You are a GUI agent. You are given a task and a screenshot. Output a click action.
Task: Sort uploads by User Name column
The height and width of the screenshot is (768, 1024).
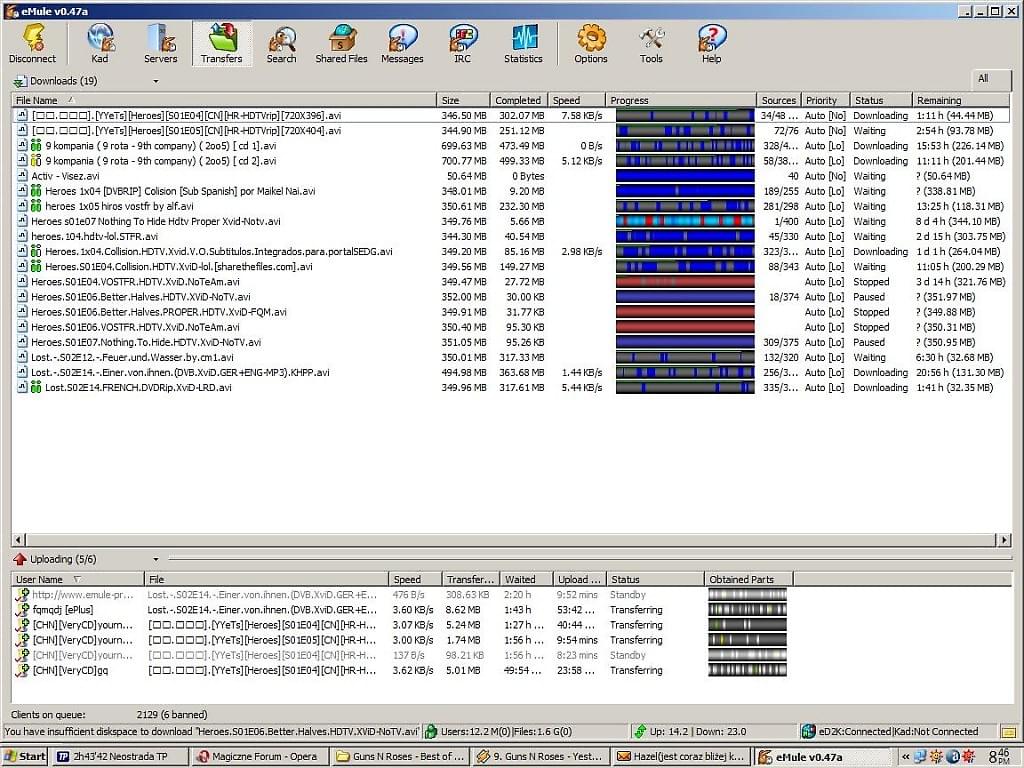click(78, 579)
